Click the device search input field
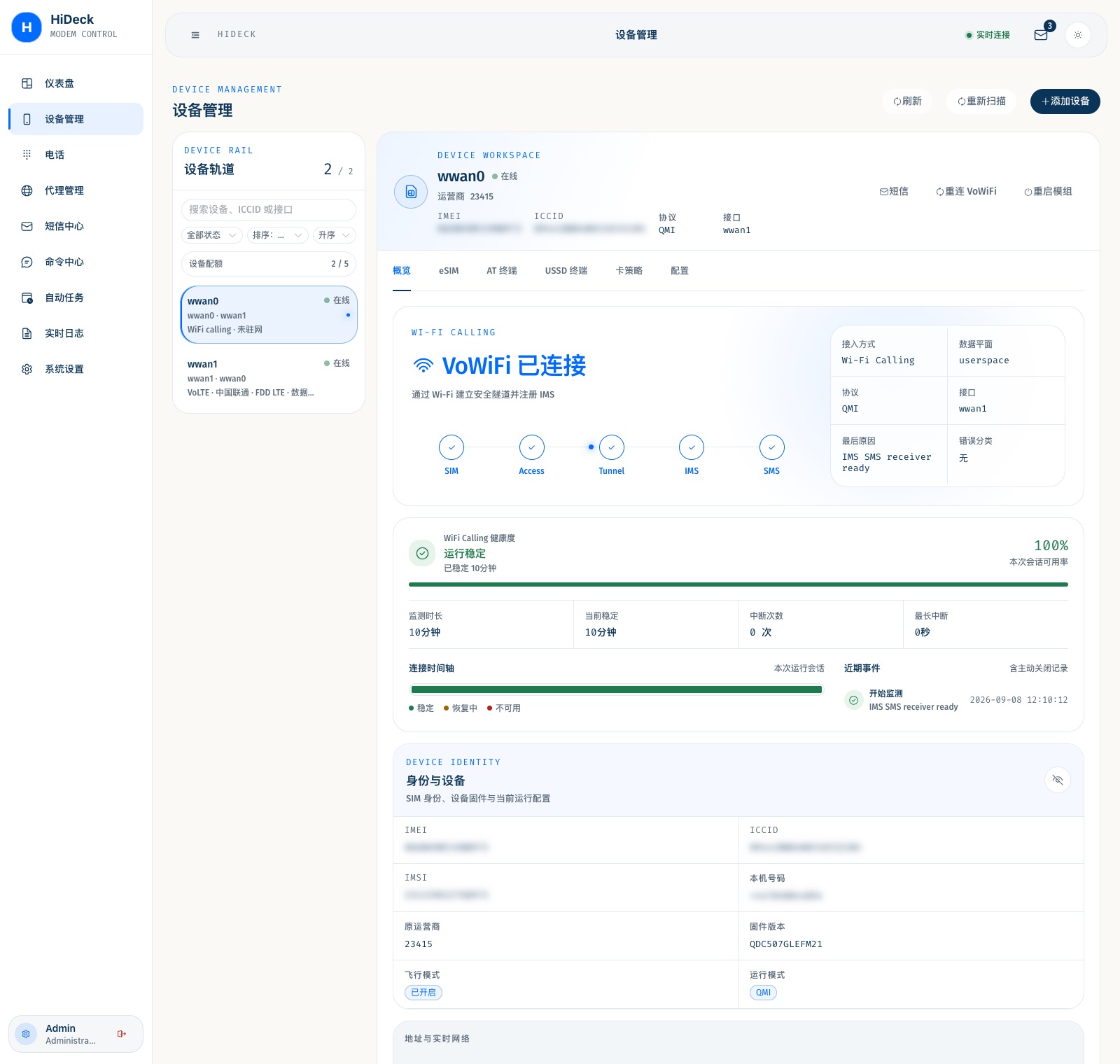 point(269,209)
